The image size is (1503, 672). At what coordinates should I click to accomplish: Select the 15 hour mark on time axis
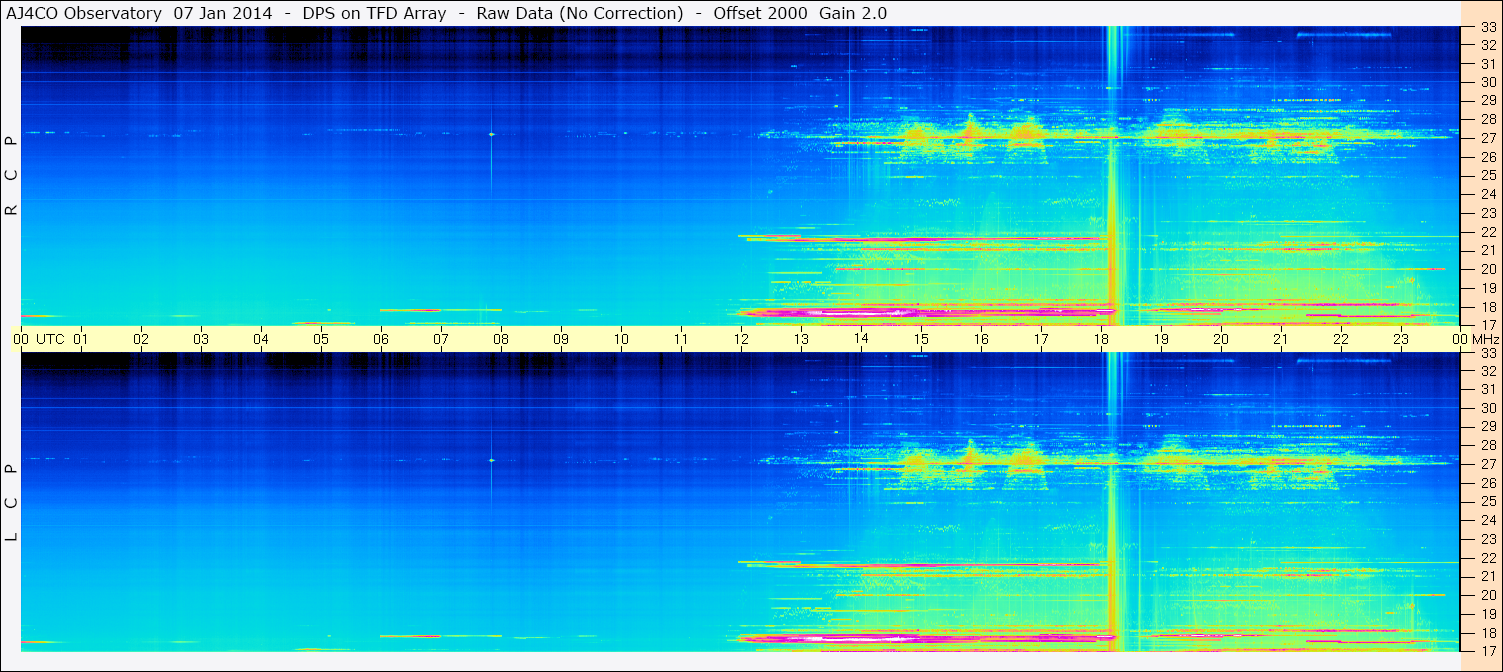pyautogui.click(x=921, y=339)
